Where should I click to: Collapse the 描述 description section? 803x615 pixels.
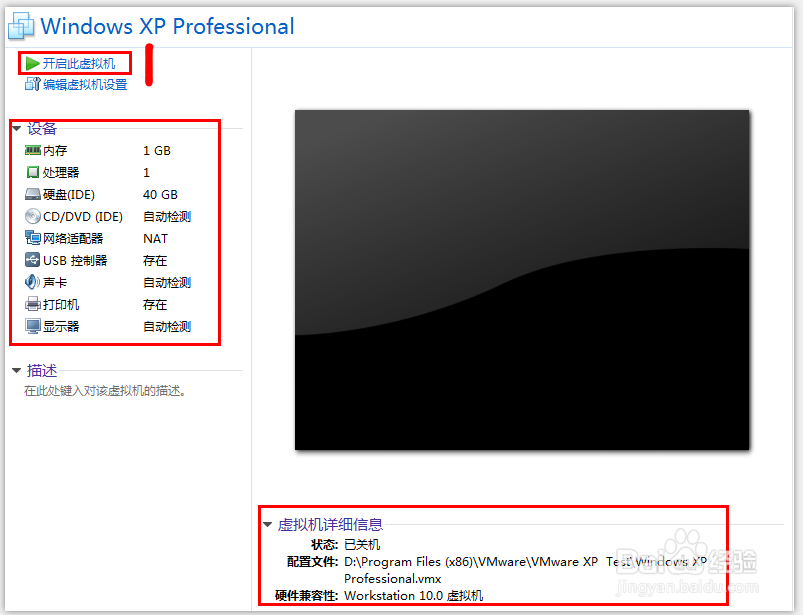(16, 370)
